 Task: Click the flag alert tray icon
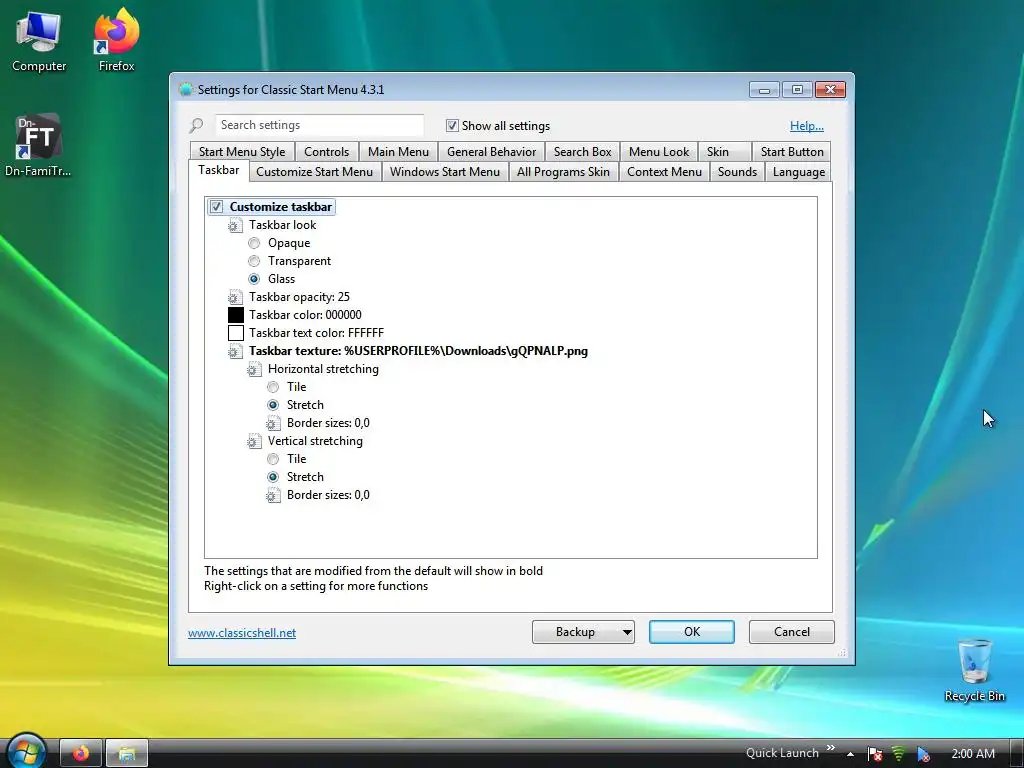(875, 754)
